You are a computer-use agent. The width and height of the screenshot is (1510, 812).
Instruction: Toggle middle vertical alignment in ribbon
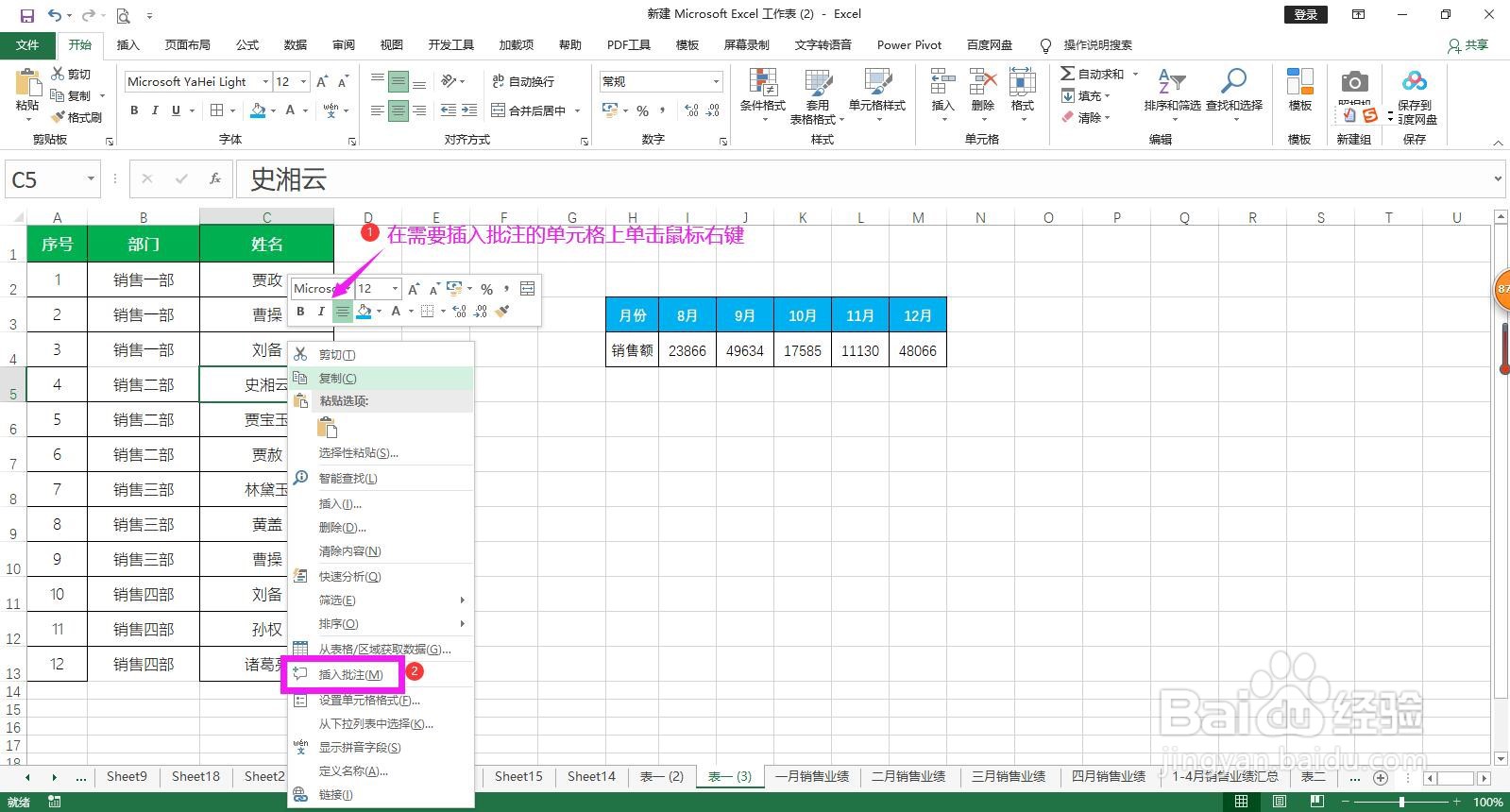[x=399, y=82]
